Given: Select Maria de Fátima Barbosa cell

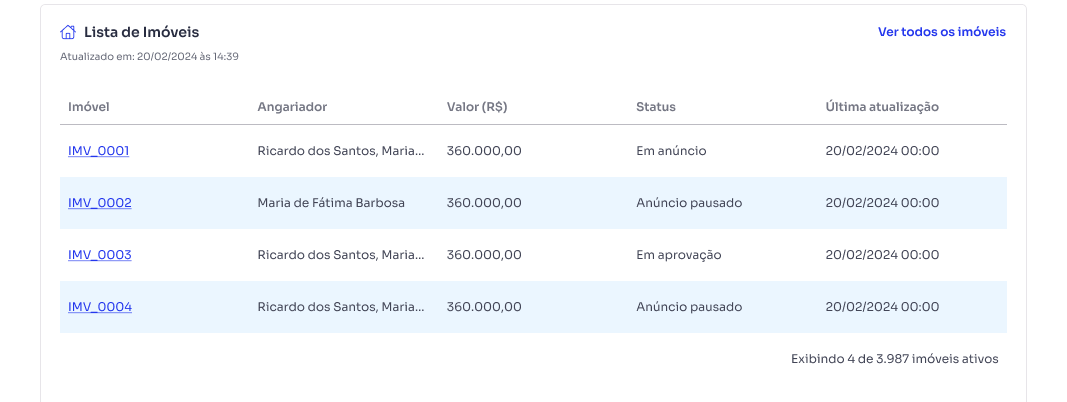Looking at the screenshot, I should coord(331,203).
